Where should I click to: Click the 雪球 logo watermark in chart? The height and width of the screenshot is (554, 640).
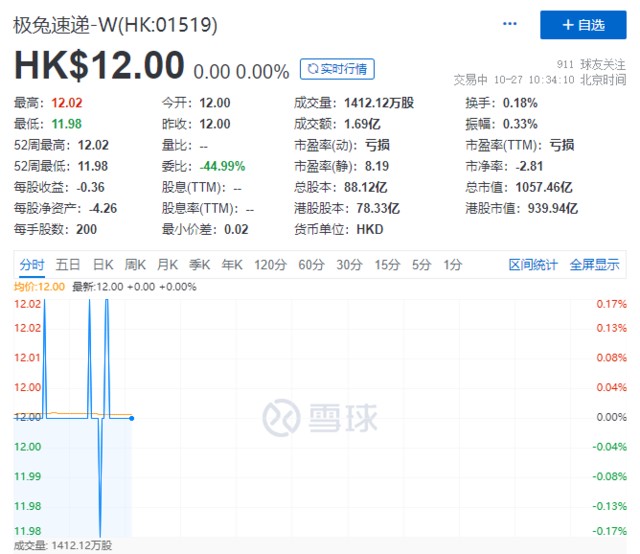[x=320, y=417]
